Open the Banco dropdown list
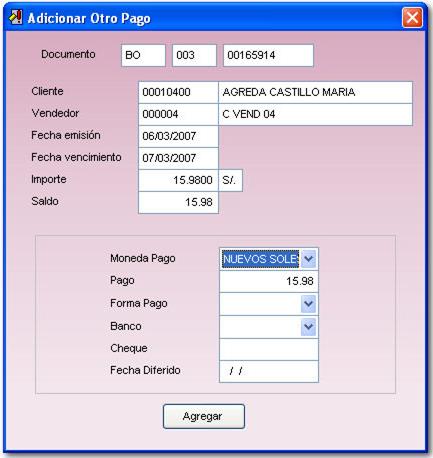The height and width of the screenshot is (458, 433). pos(308,326)
